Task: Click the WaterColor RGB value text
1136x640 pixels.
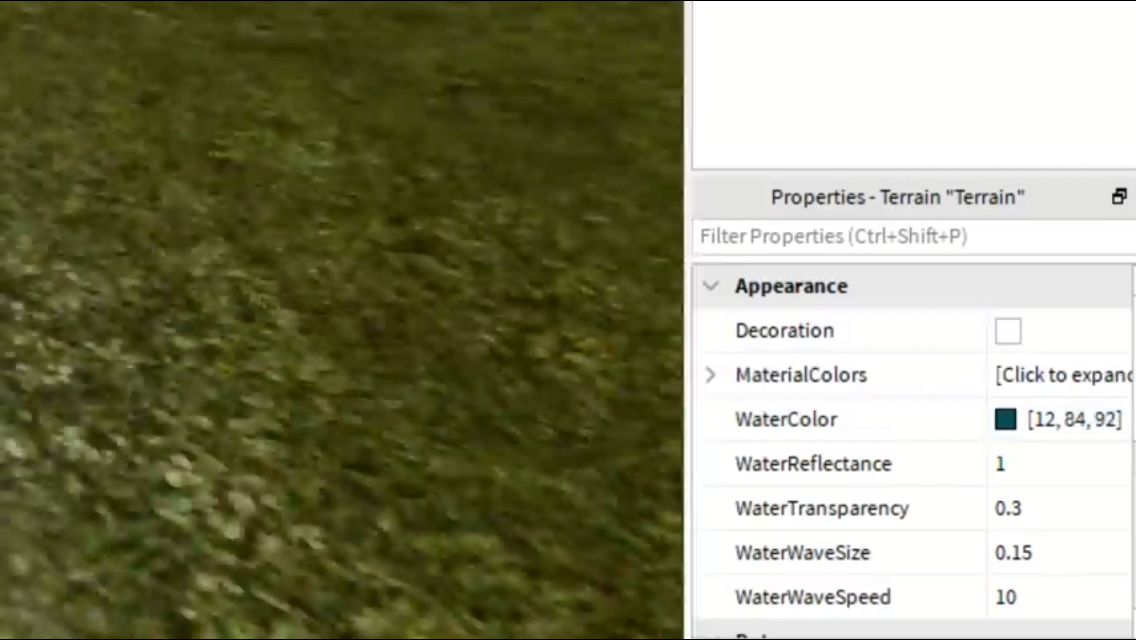Action: click(x=1074, y=419)
